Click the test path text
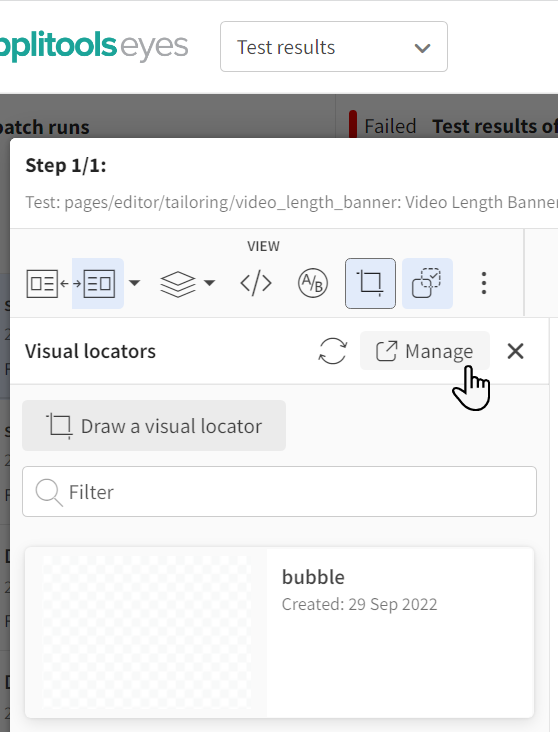Viewport: 558px width, 732px height. tap(291, 203)
